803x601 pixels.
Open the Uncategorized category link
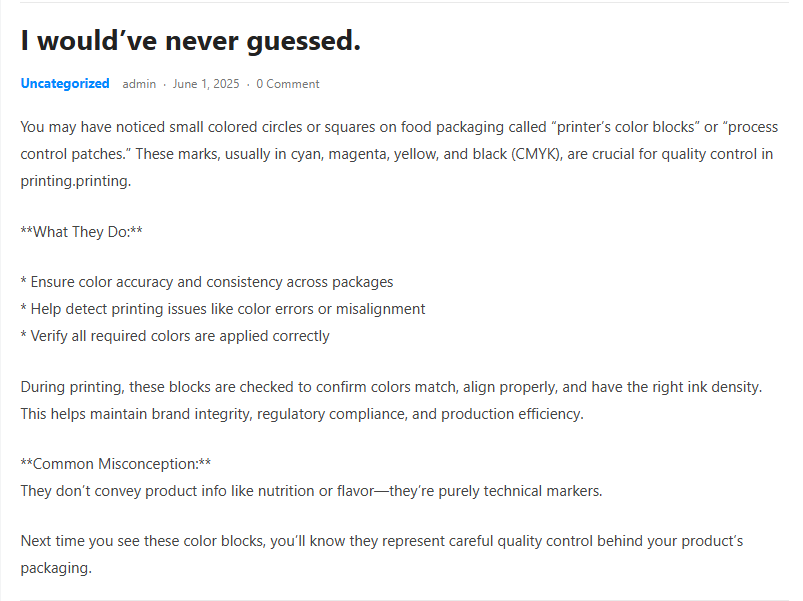[x=65, y=84]
